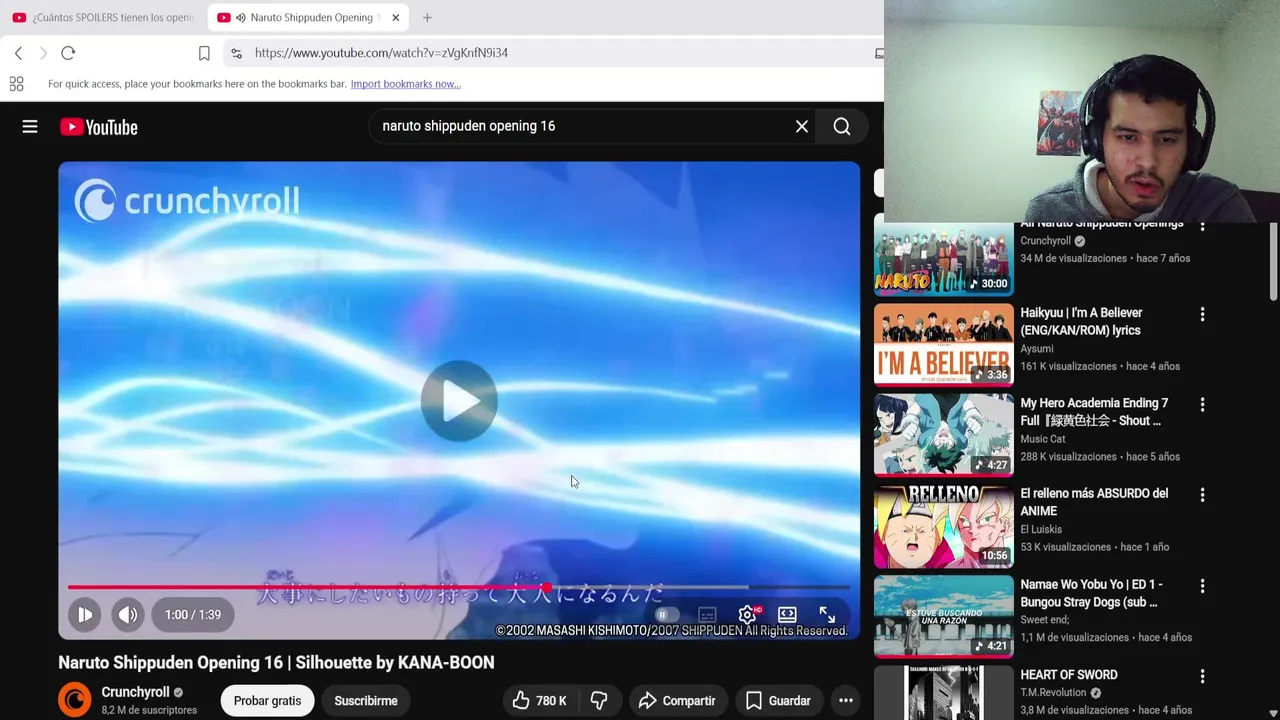This screenshot has width=1280, height=720.
Task: Open the player settings gear
Action: (747, 615)
